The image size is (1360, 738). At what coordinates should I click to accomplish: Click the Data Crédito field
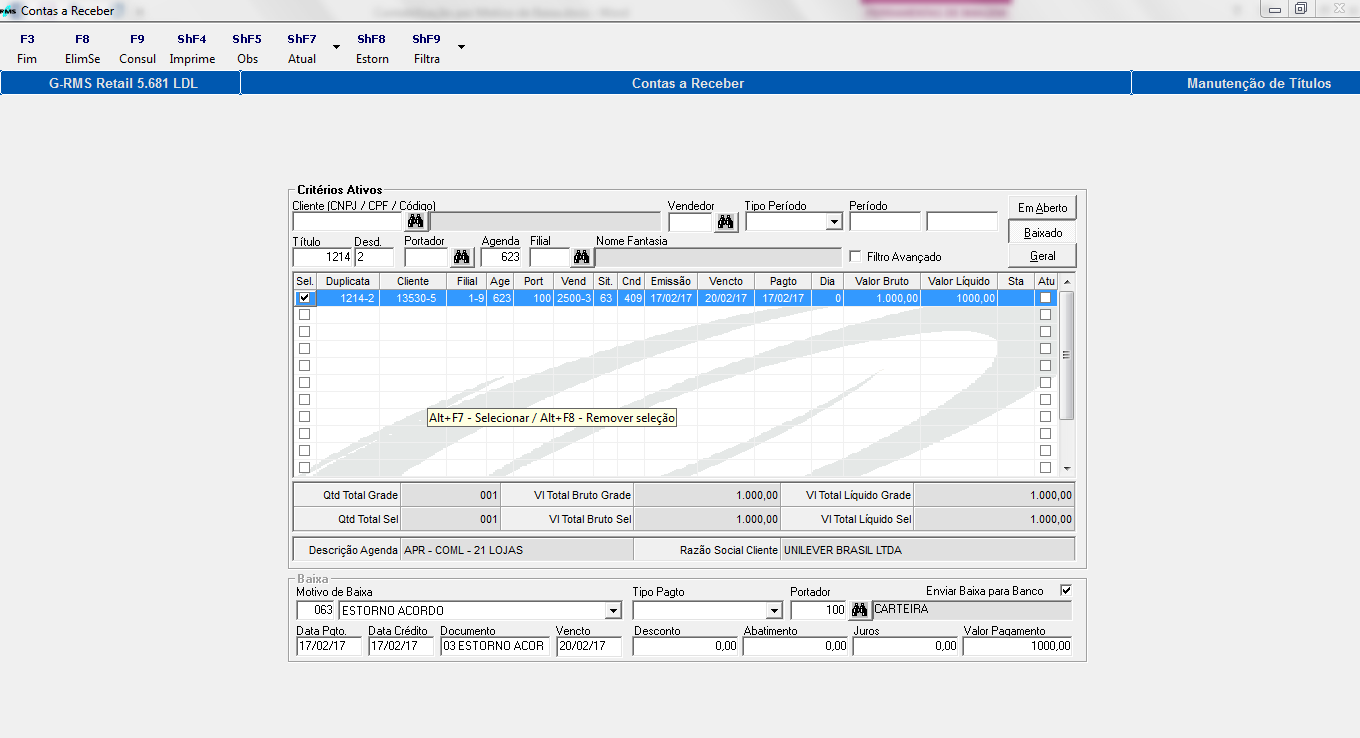click(401, 646)
